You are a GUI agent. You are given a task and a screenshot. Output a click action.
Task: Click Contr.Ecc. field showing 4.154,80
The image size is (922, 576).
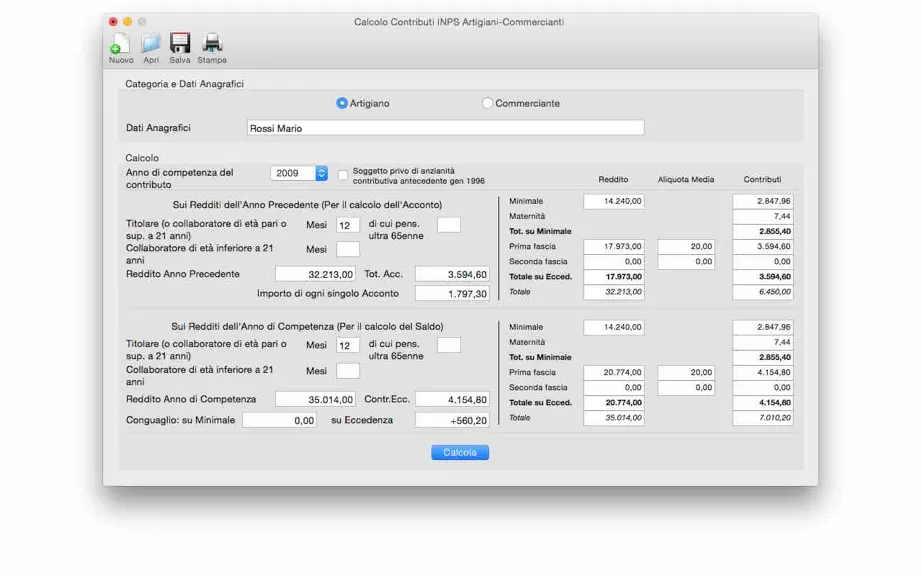point(452,399)
